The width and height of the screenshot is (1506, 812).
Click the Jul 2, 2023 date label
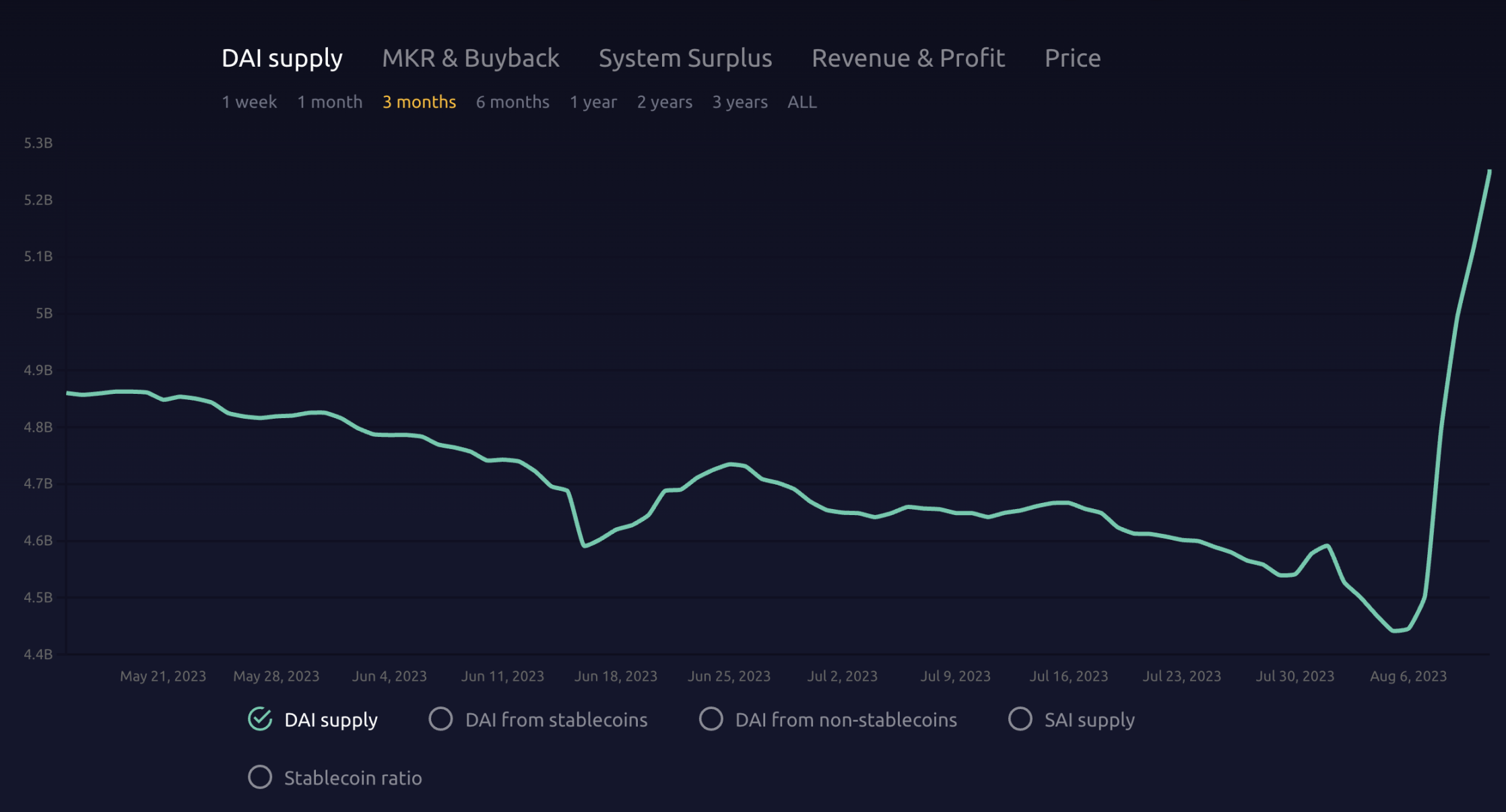(x=843, y=676)
